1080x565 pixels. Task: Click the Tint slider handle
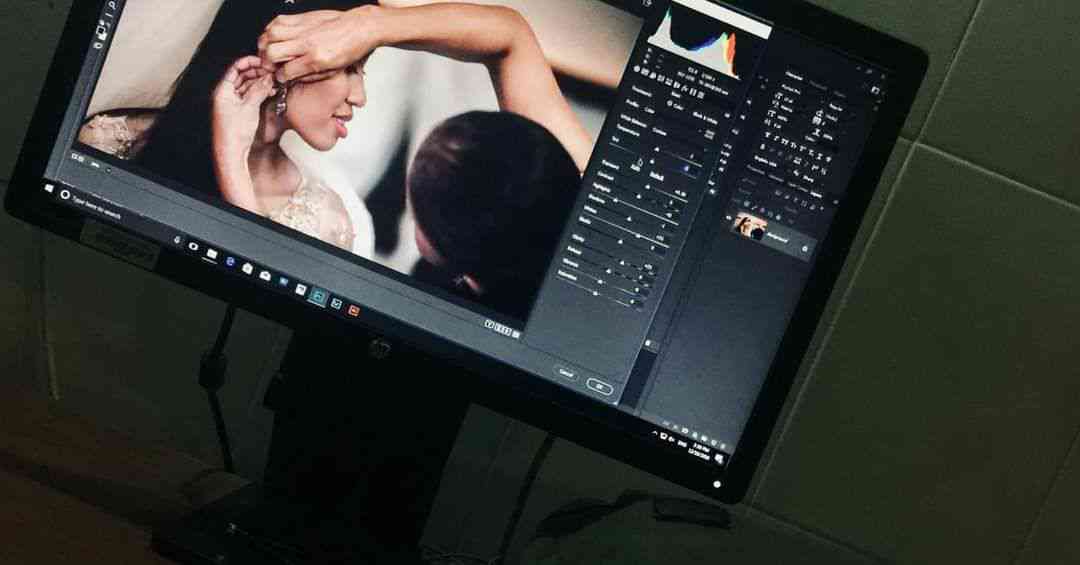coord(652,161)
